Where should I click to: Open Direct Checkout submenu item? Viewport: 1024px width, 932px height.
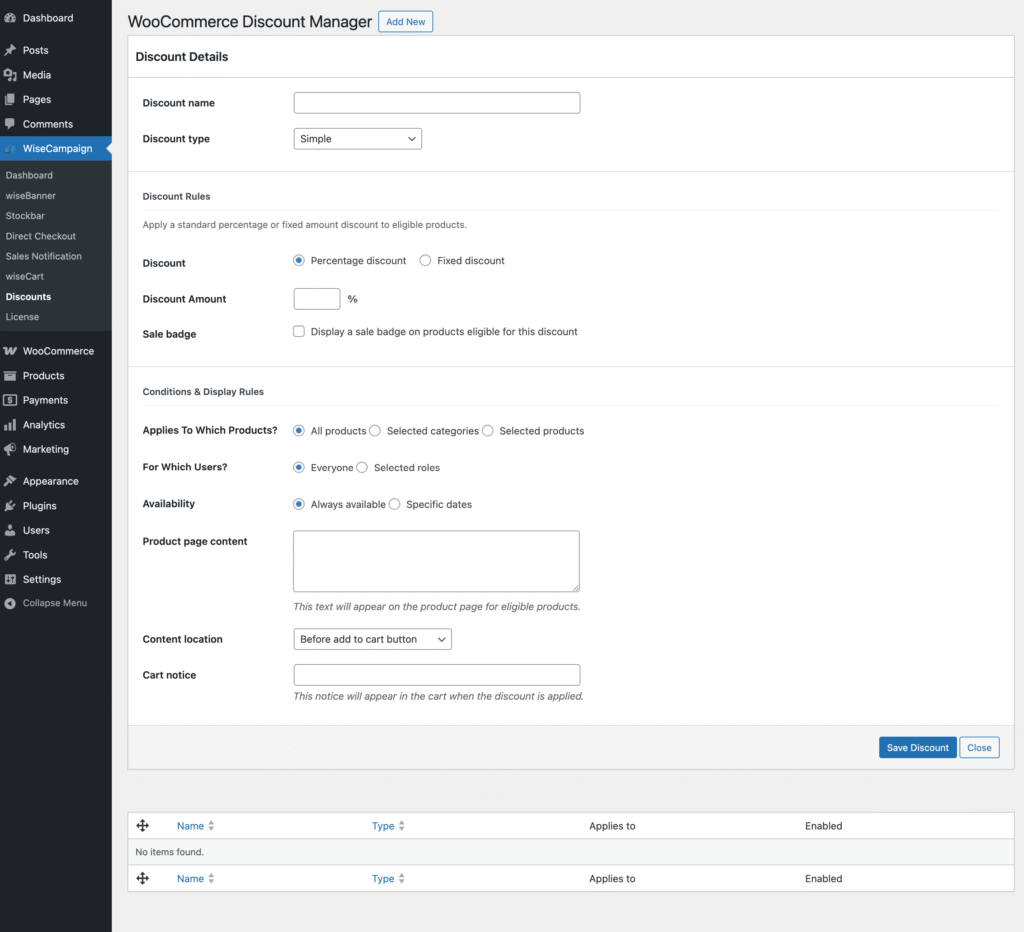coord(40,236)
